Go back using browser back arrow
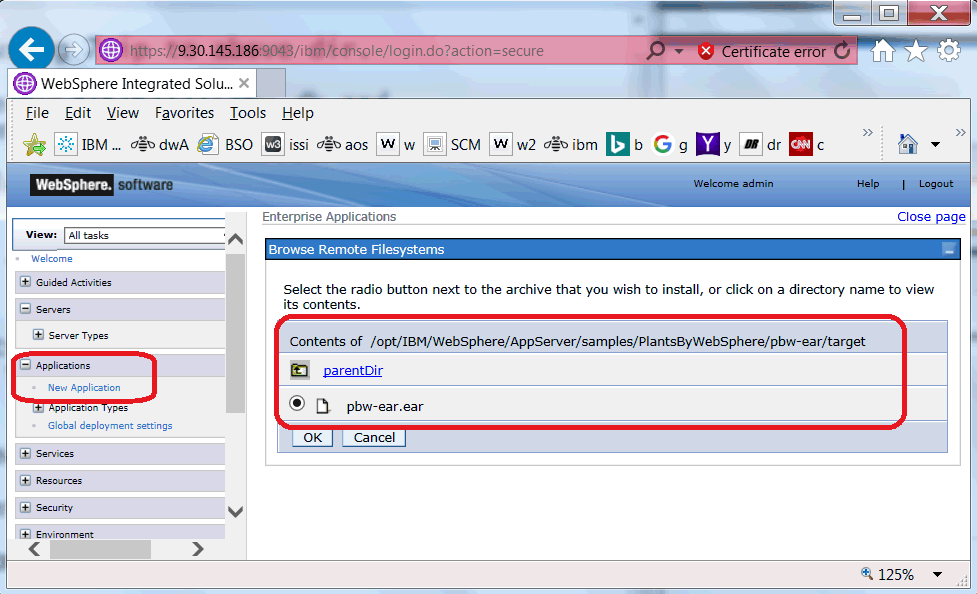 pos(31,49)
